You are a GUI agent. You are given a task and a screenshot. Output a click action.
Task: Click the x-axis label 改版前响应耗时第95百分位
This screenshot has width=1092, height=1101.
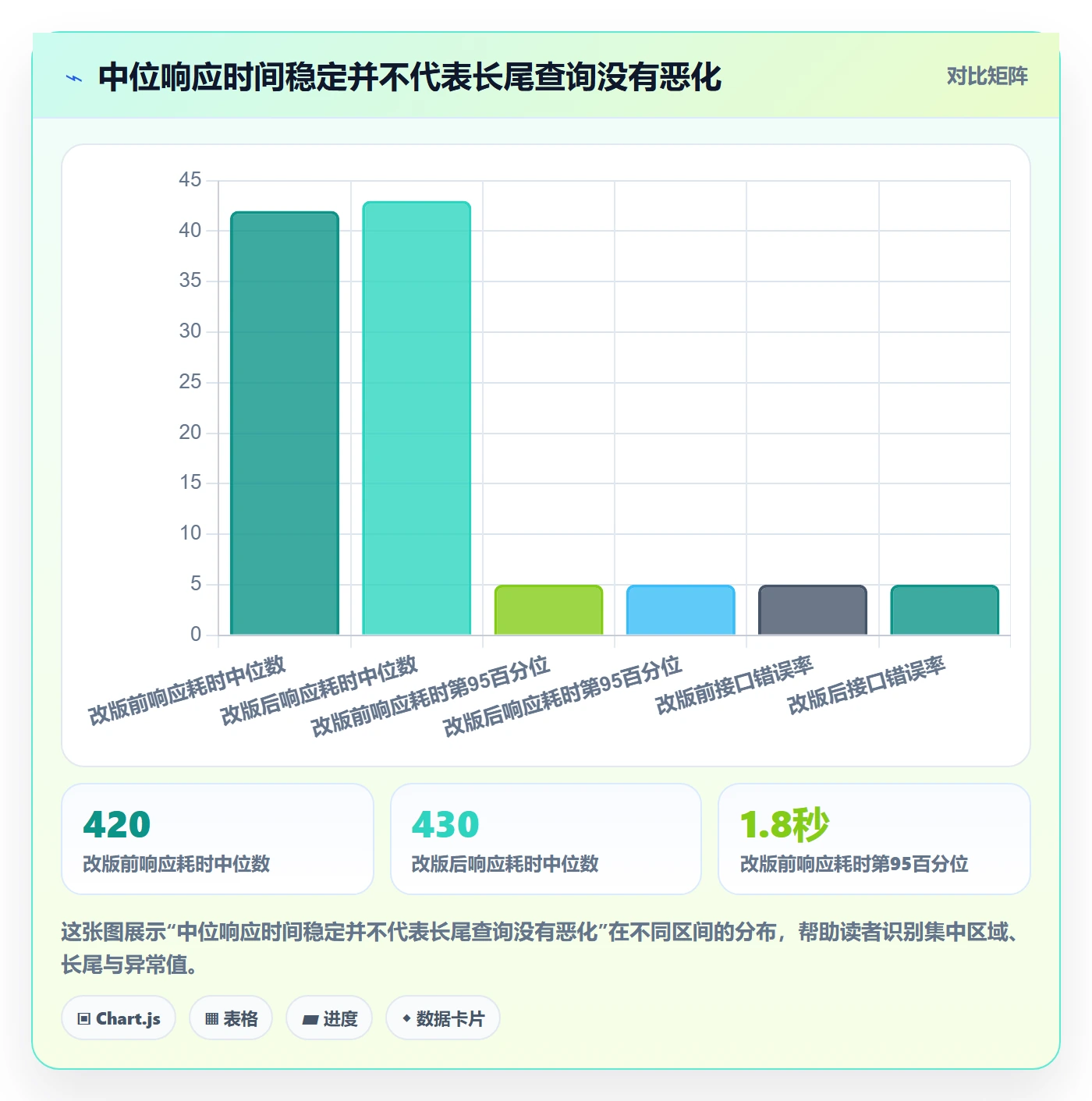point(431,696)
